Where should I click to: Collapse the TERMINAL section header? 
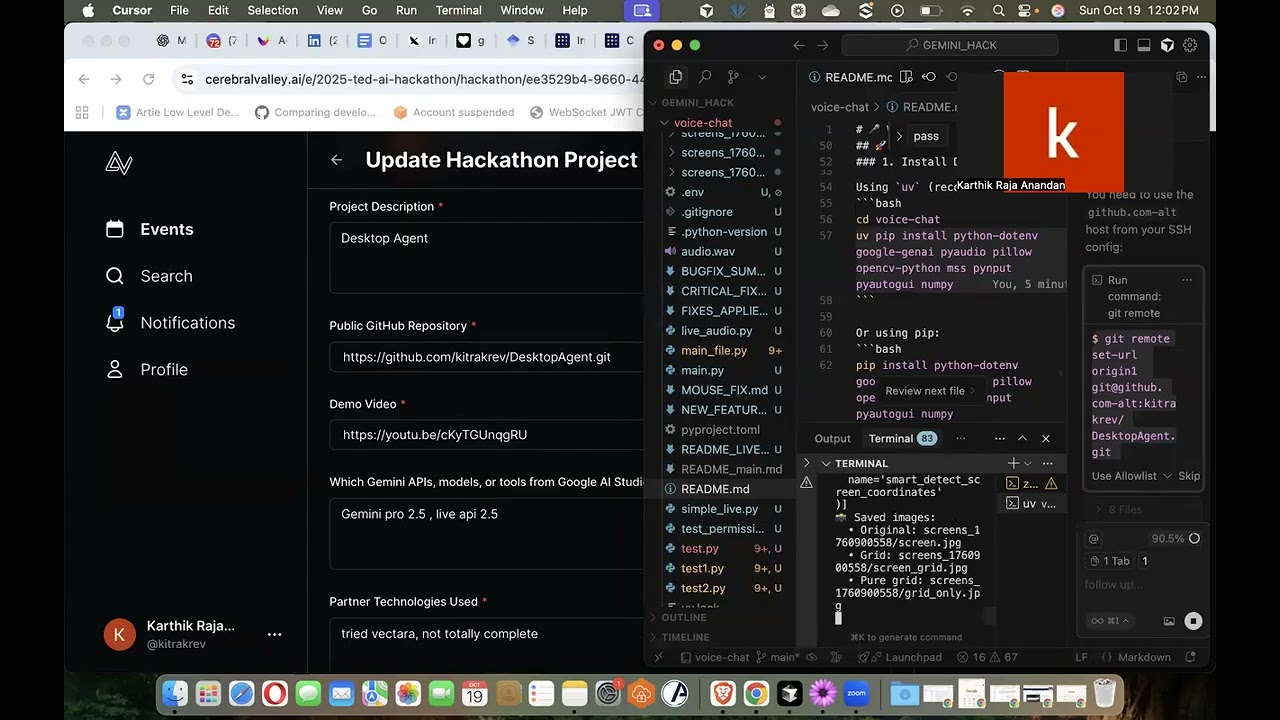[861, 463]
